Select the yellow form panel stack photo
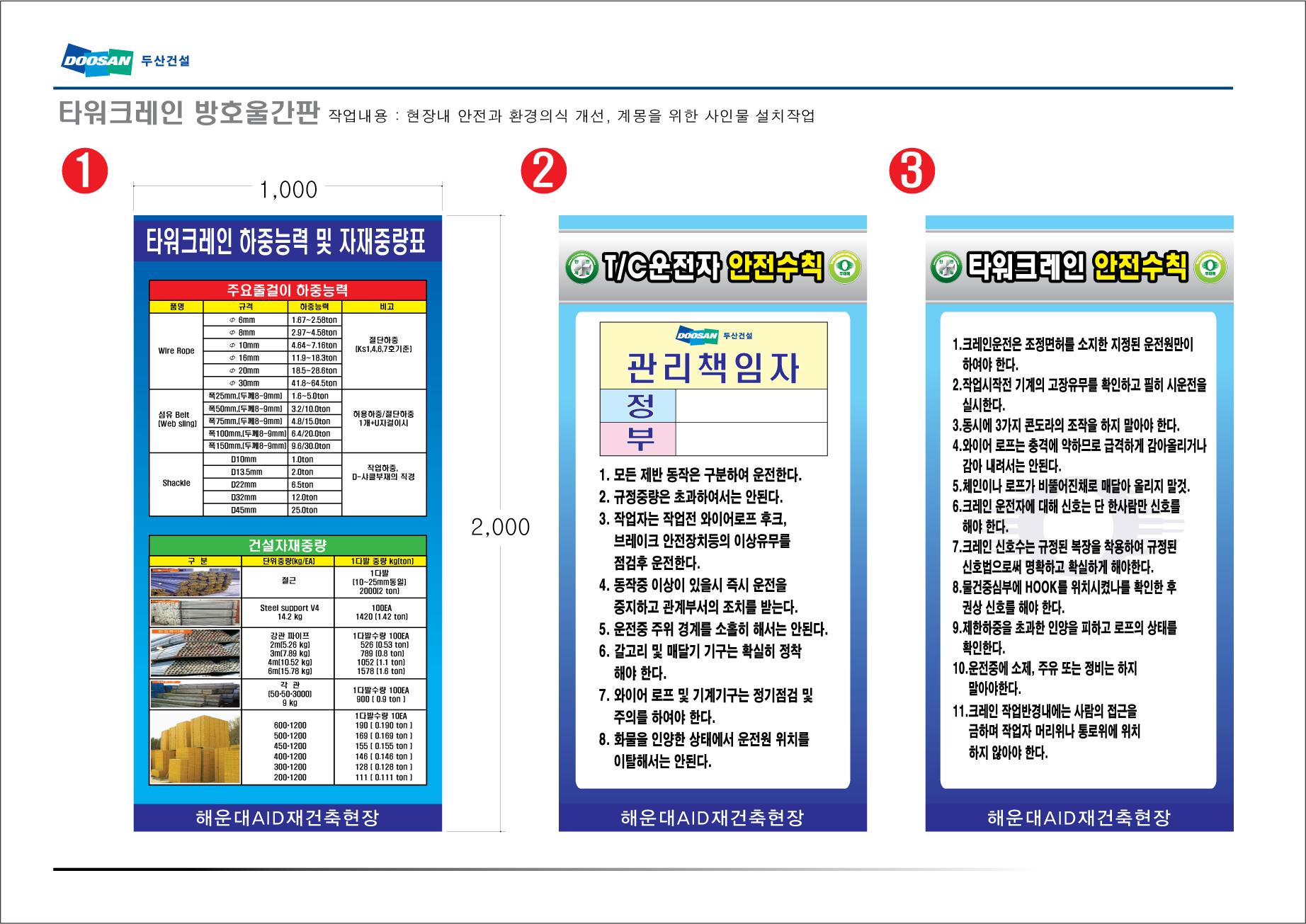 (195, 747)
